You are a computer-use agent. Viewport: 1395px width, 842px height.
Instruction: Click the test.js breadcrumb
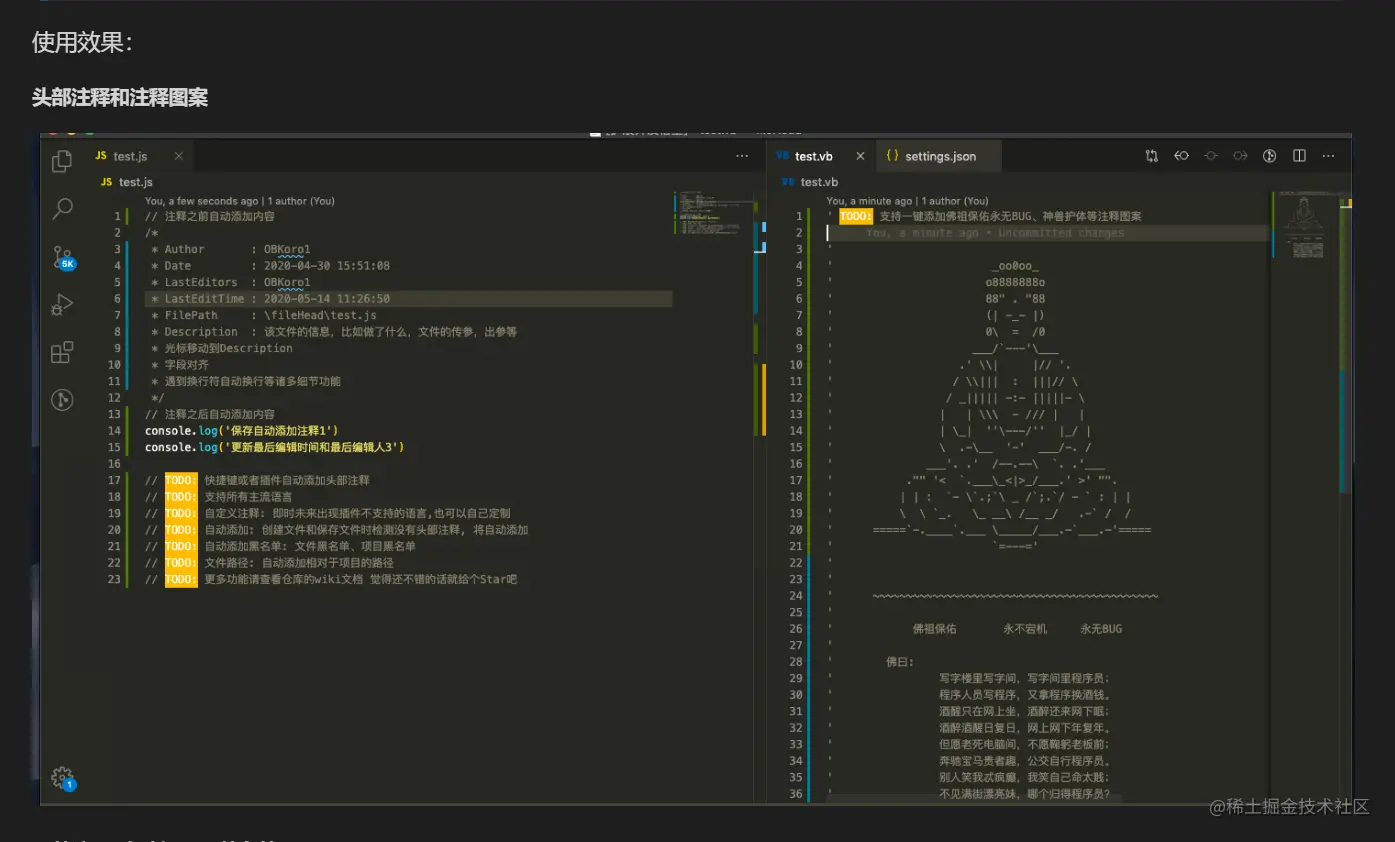125,182
